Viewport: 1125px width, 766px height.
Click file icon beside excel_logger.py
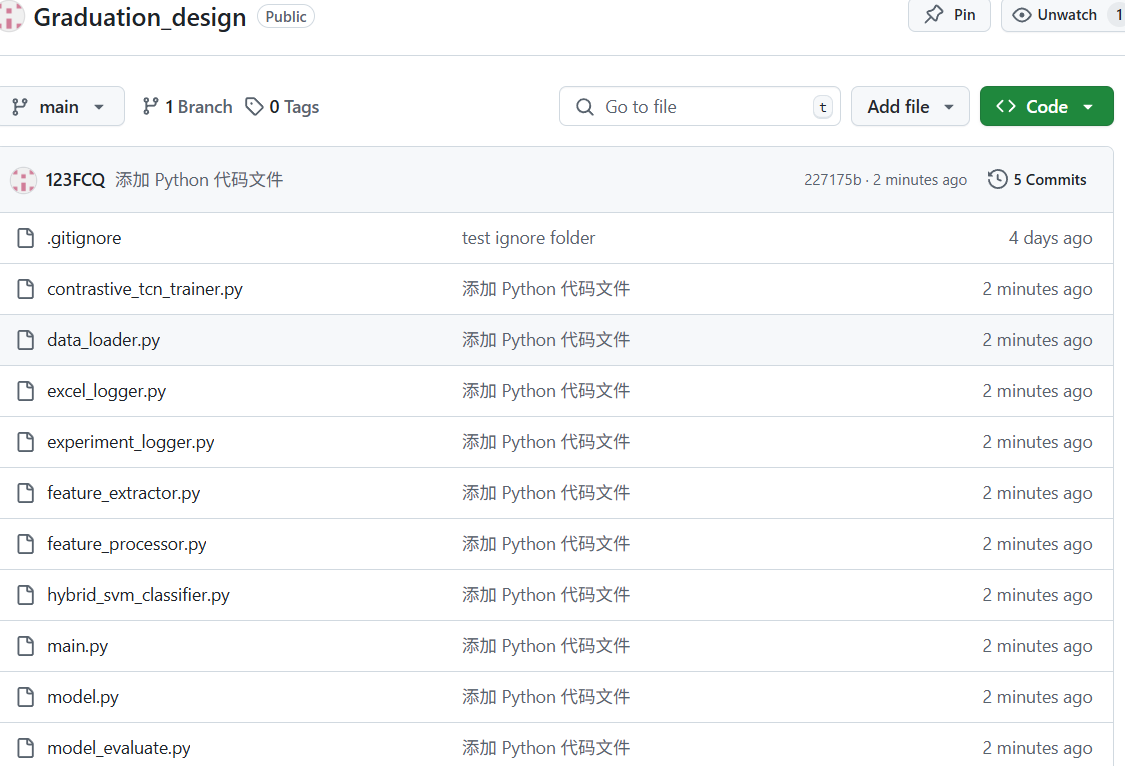pos(25,391)
